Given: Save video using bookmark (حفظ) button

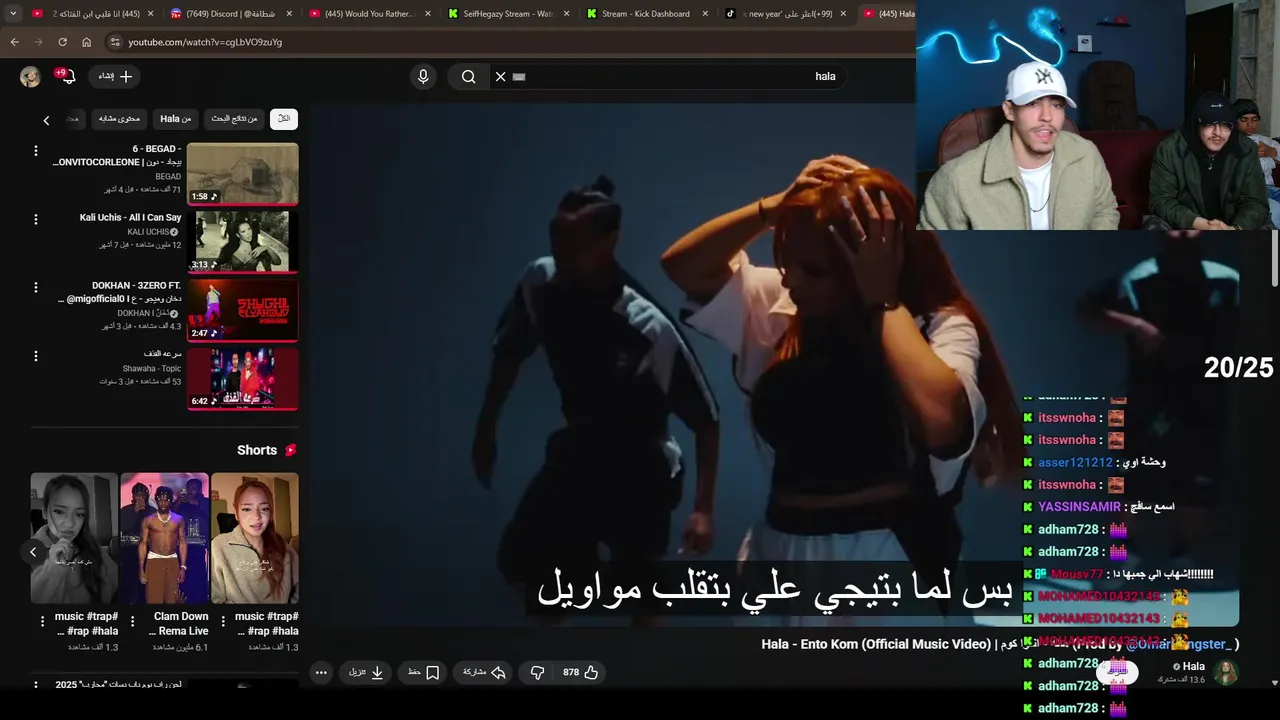Looking at the screenshot, I should pos(423,672).
